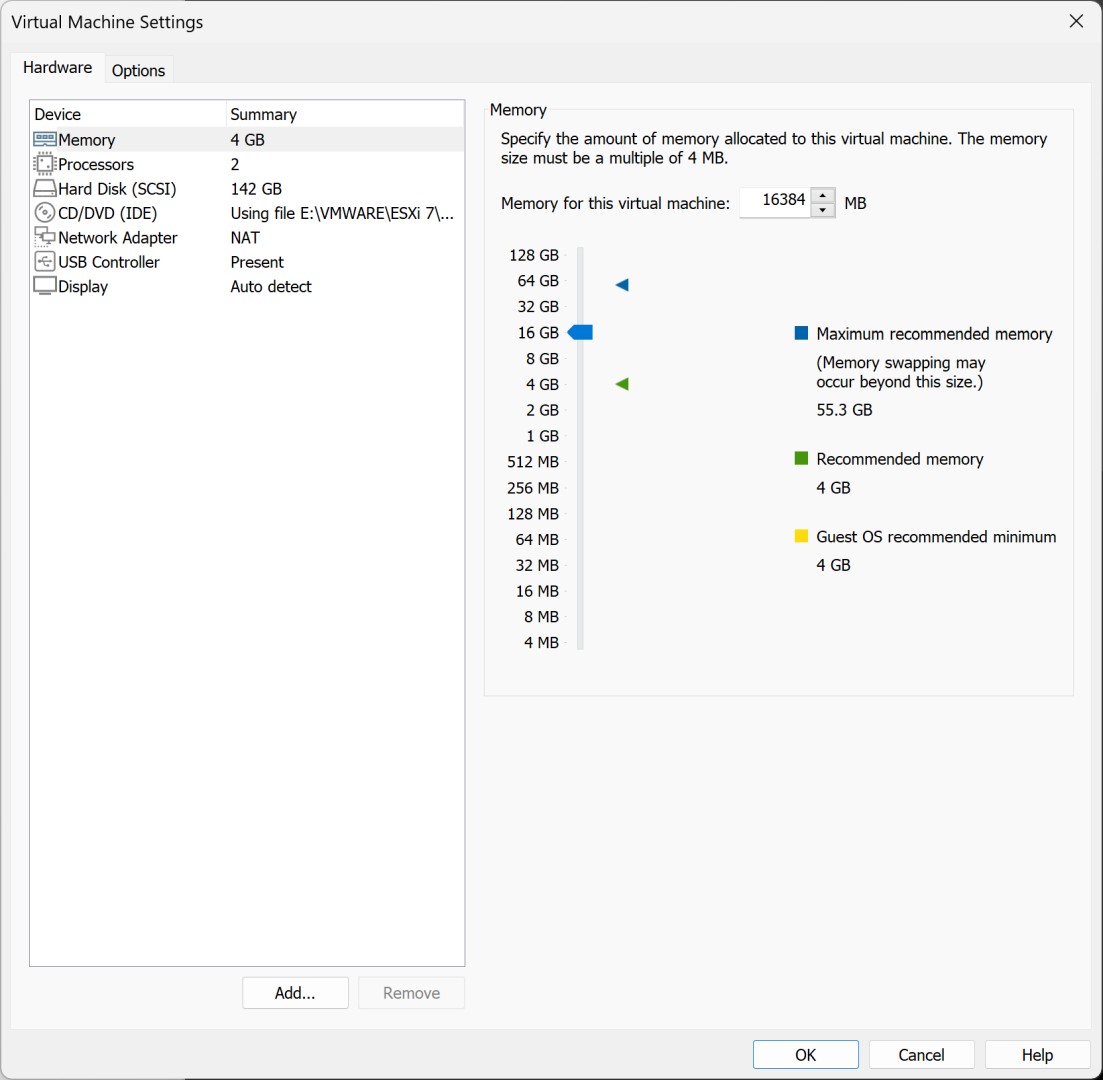Select the Processors row label
The image size is (1103, 1080).
pos(96,164)
